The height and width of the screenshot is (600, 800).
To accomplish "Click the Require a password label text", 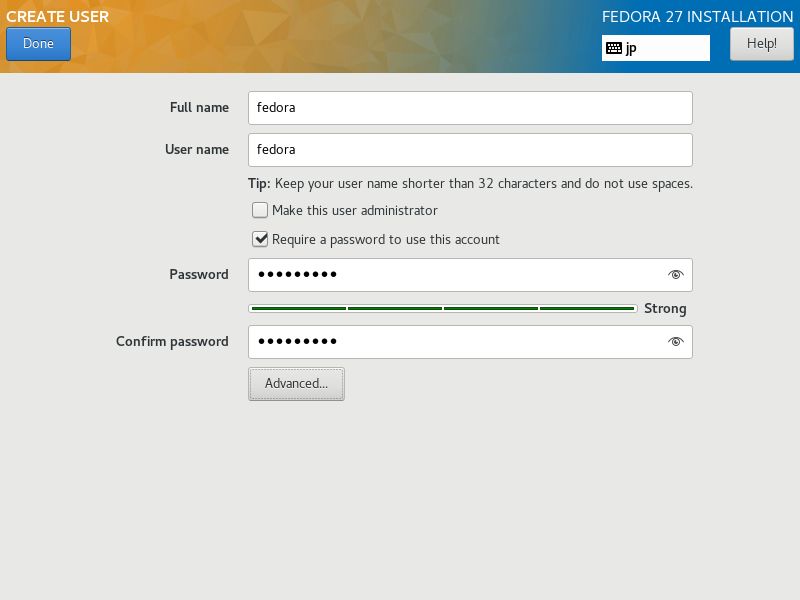I will [x=386, y=240].
